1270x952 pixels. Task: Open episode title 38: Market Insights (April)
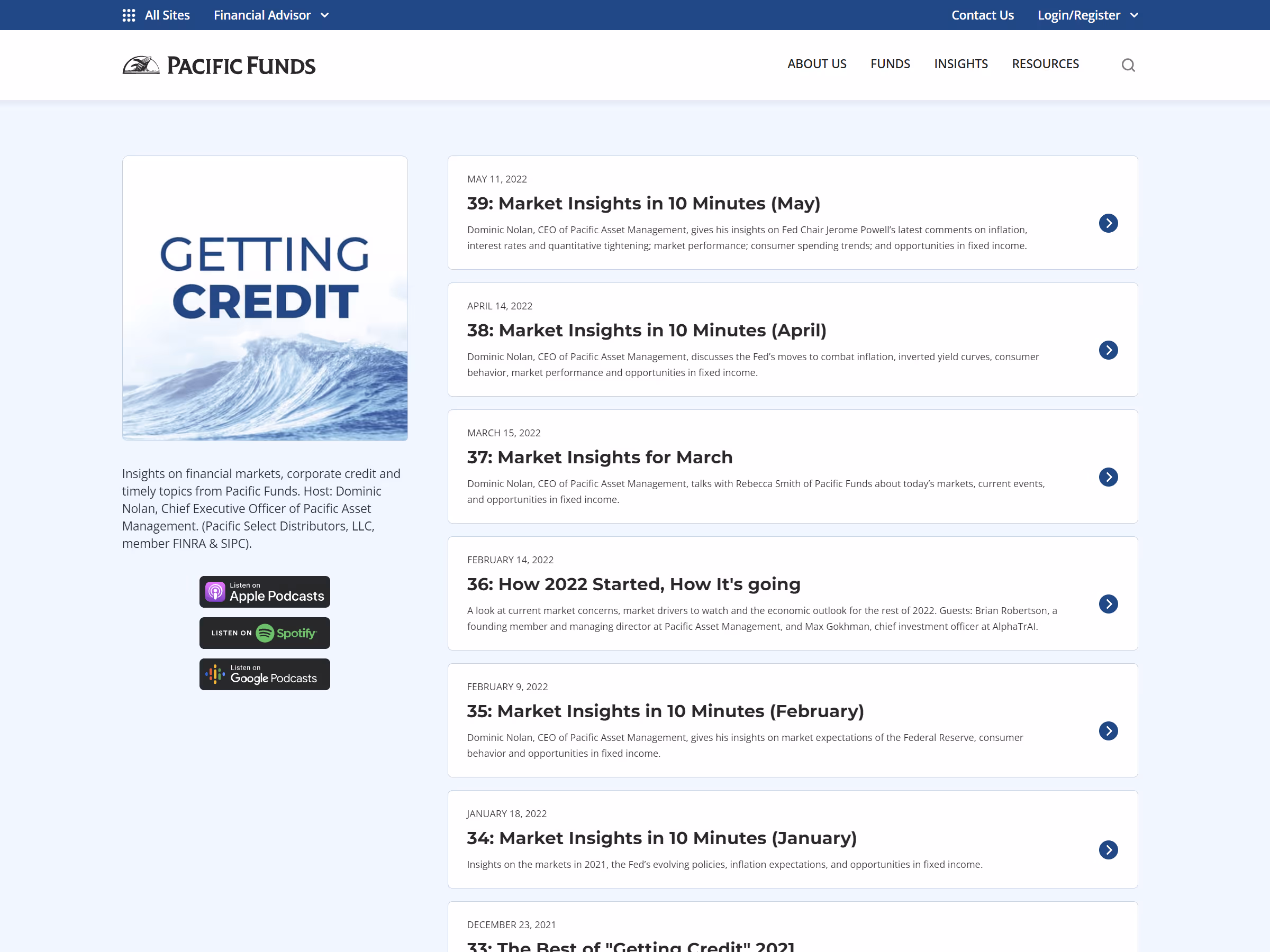[x=647, y=330]
